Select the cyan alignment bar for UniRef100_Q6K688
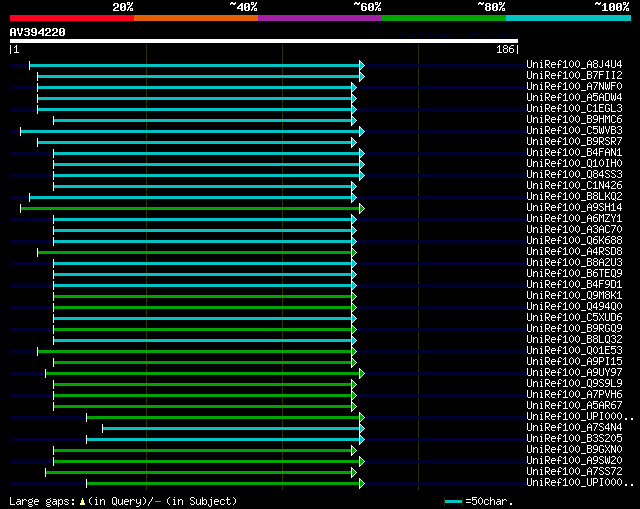640x509 pixels. [202, 242]
